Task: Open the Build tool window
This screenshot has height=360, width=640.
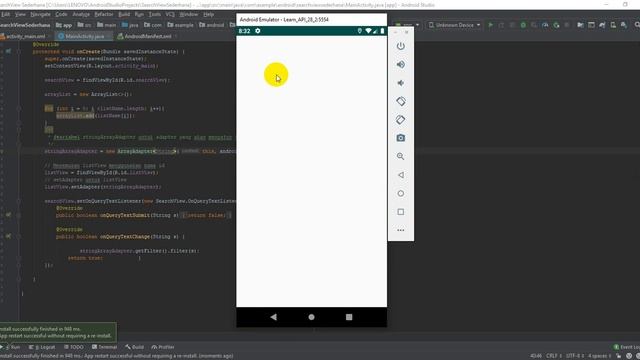Action: (x=135, y=347)
